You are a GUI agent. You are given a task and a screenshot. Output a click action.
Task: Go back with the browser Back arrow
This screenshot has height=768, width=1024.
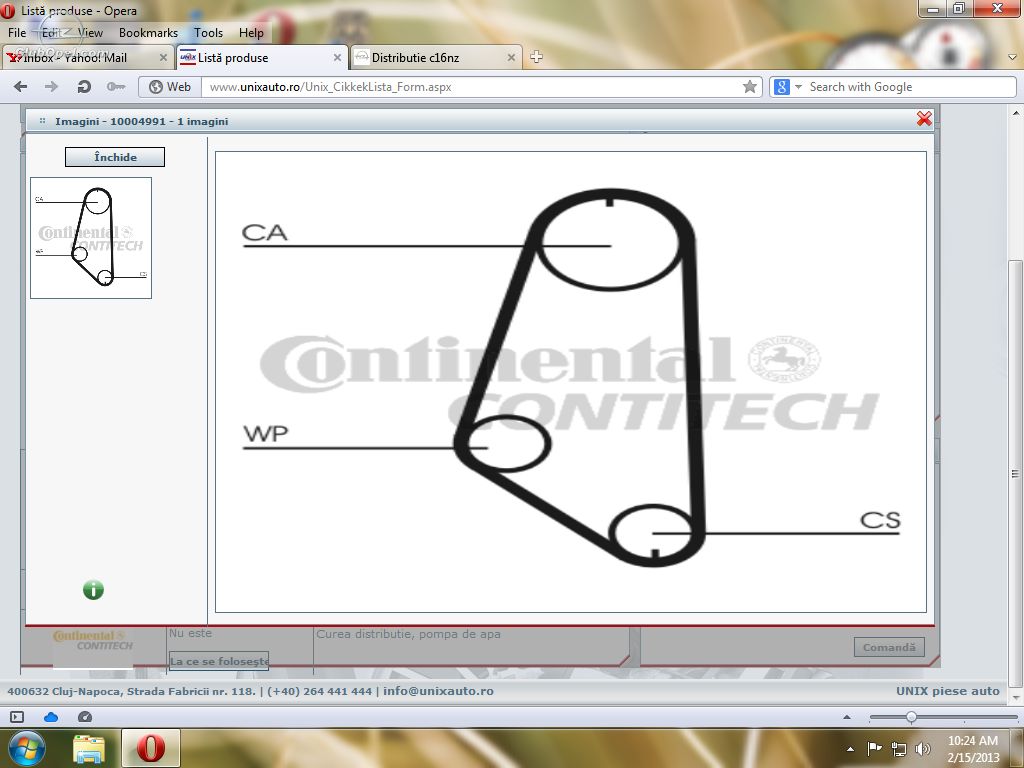20,87
